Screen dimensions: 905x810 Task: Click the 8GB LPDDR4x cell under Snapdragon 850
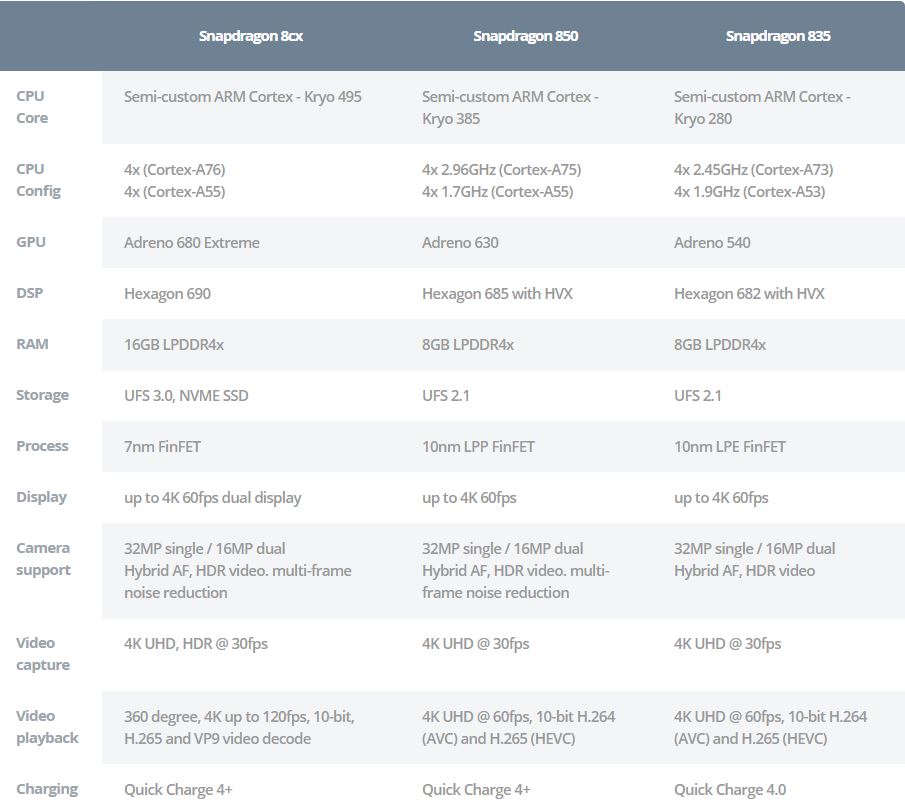[468, 345]
